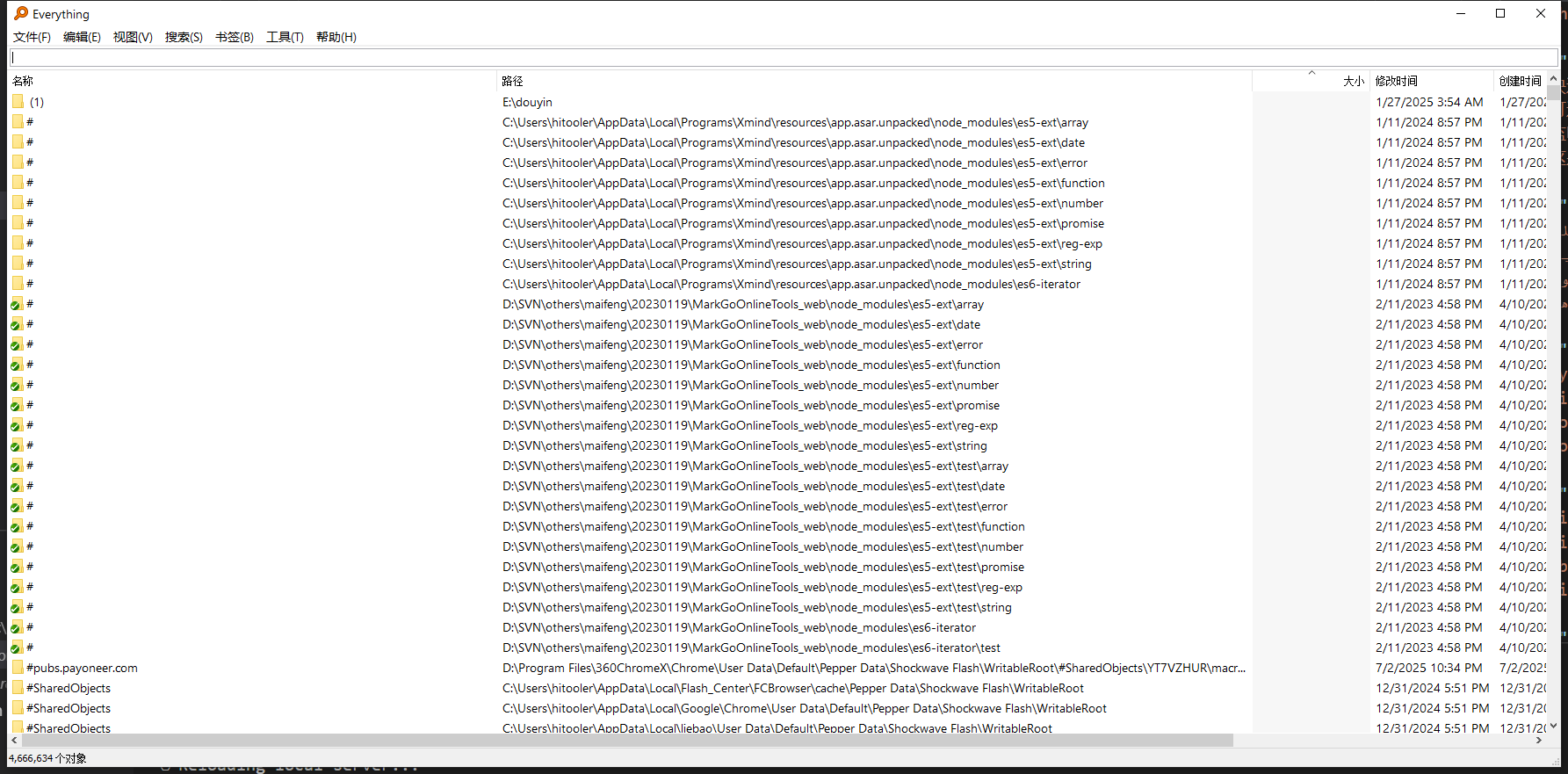Select SVN folder icon for MarkGoOnlineTools_web es5-ext\promise
Screen dimensions: 1568x774
click(x=18, y=405)
